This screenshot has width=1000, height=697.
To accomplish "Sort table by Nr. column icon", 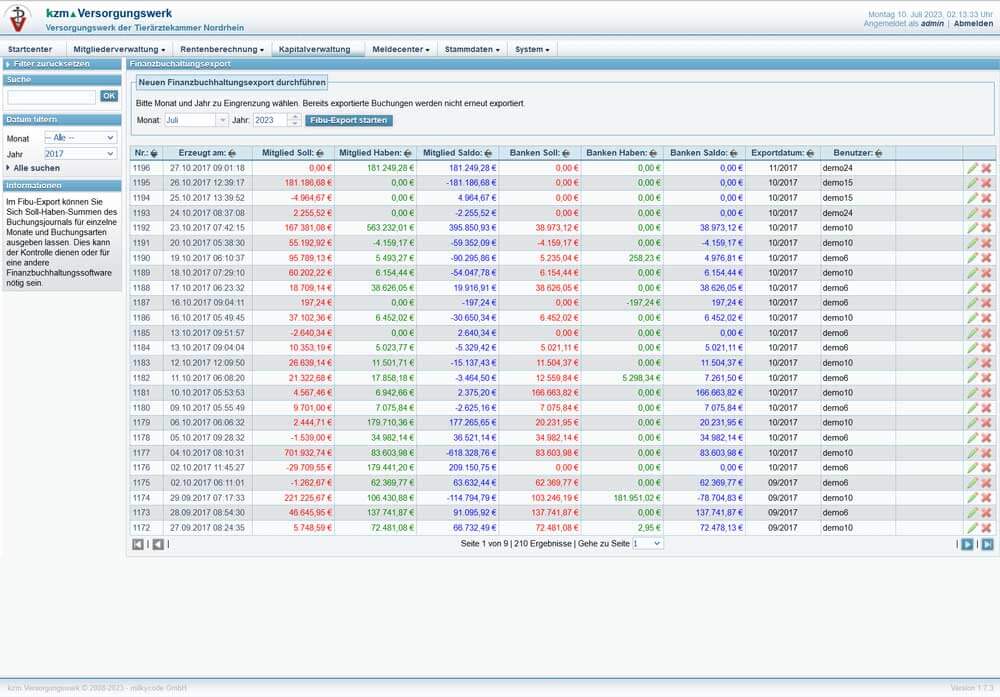I will point(154,153).
